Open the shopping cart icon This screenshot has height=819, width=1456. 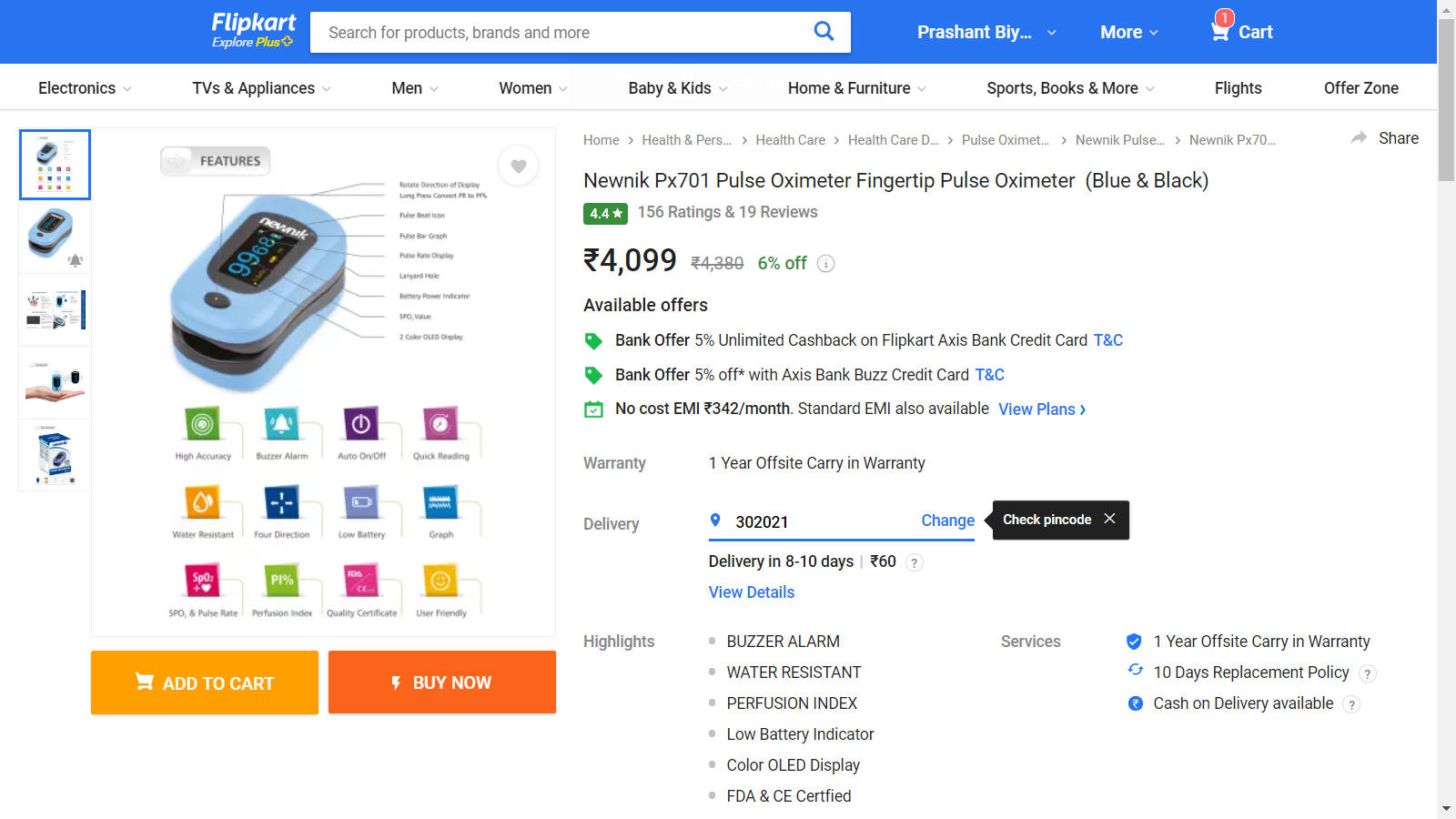click(x=1220, y=31)
